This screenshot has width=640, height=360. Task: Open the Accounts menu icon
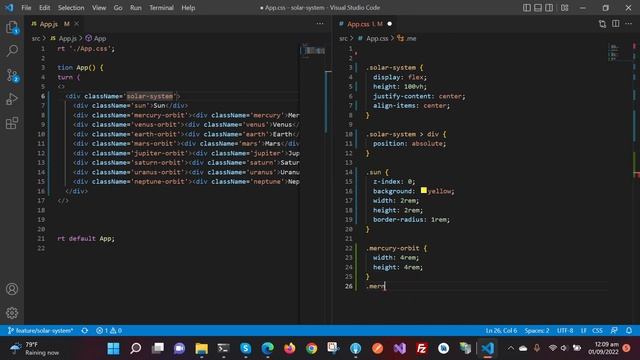(12, 289)
